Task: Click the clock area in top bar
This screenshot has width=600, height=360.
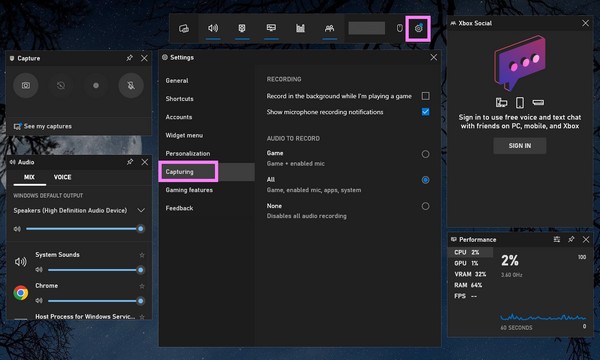Action: pos(367,28)
